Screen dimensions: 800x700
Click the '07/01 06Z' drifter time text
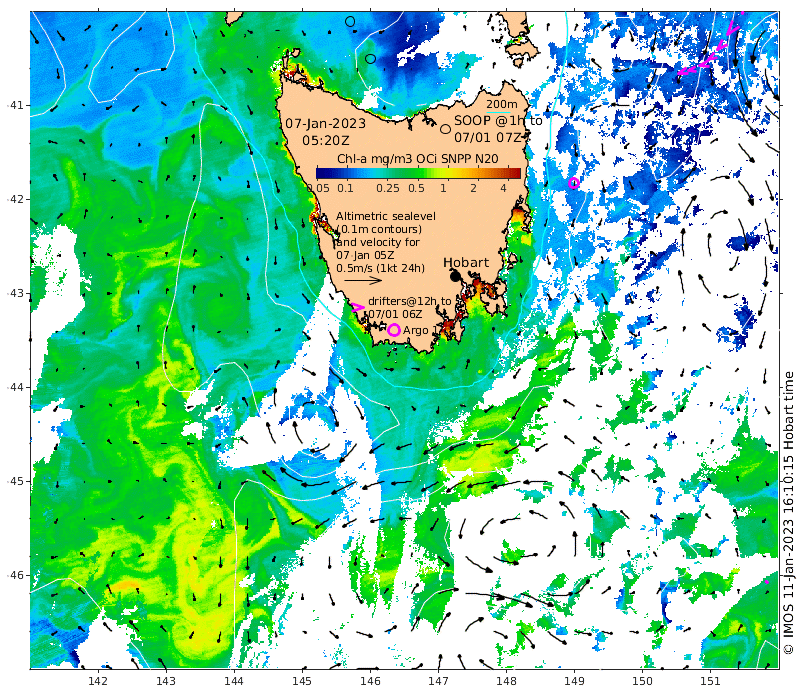395,314
